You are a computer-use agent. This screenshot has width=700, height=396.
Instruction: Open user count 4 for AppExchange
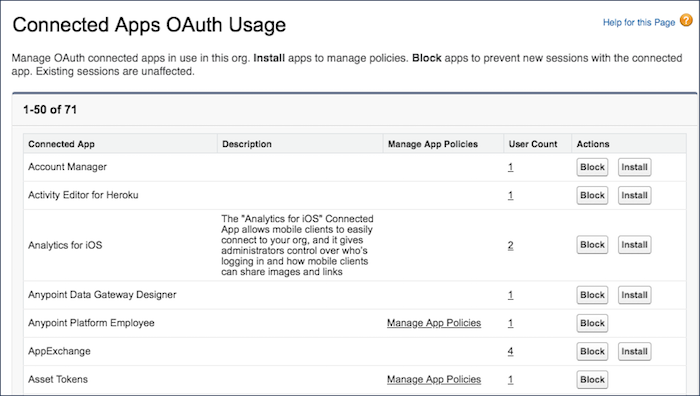click(510, 351)
